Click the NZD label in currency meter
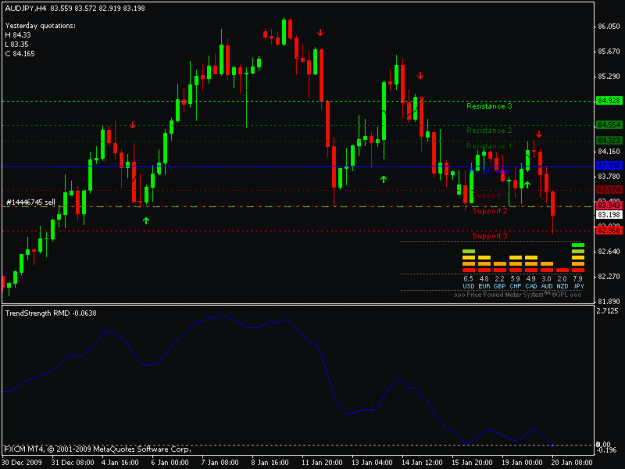Viewport: 625px width, 469px height. (x=562, y=286)
